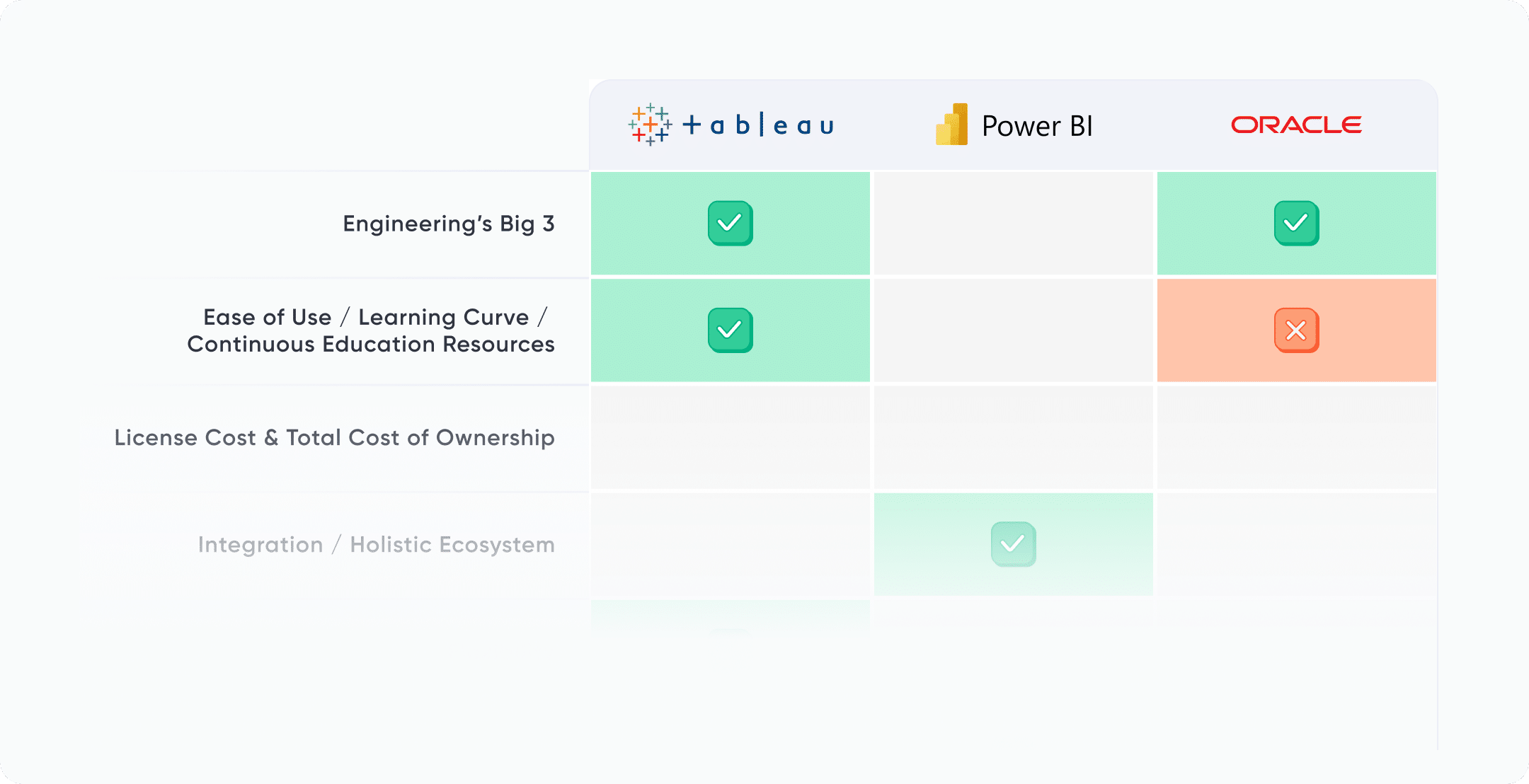Viewport: 1529px width, 784px height.
Task: Click empty Tableau cell for Integration row
Action: [730, 545]
